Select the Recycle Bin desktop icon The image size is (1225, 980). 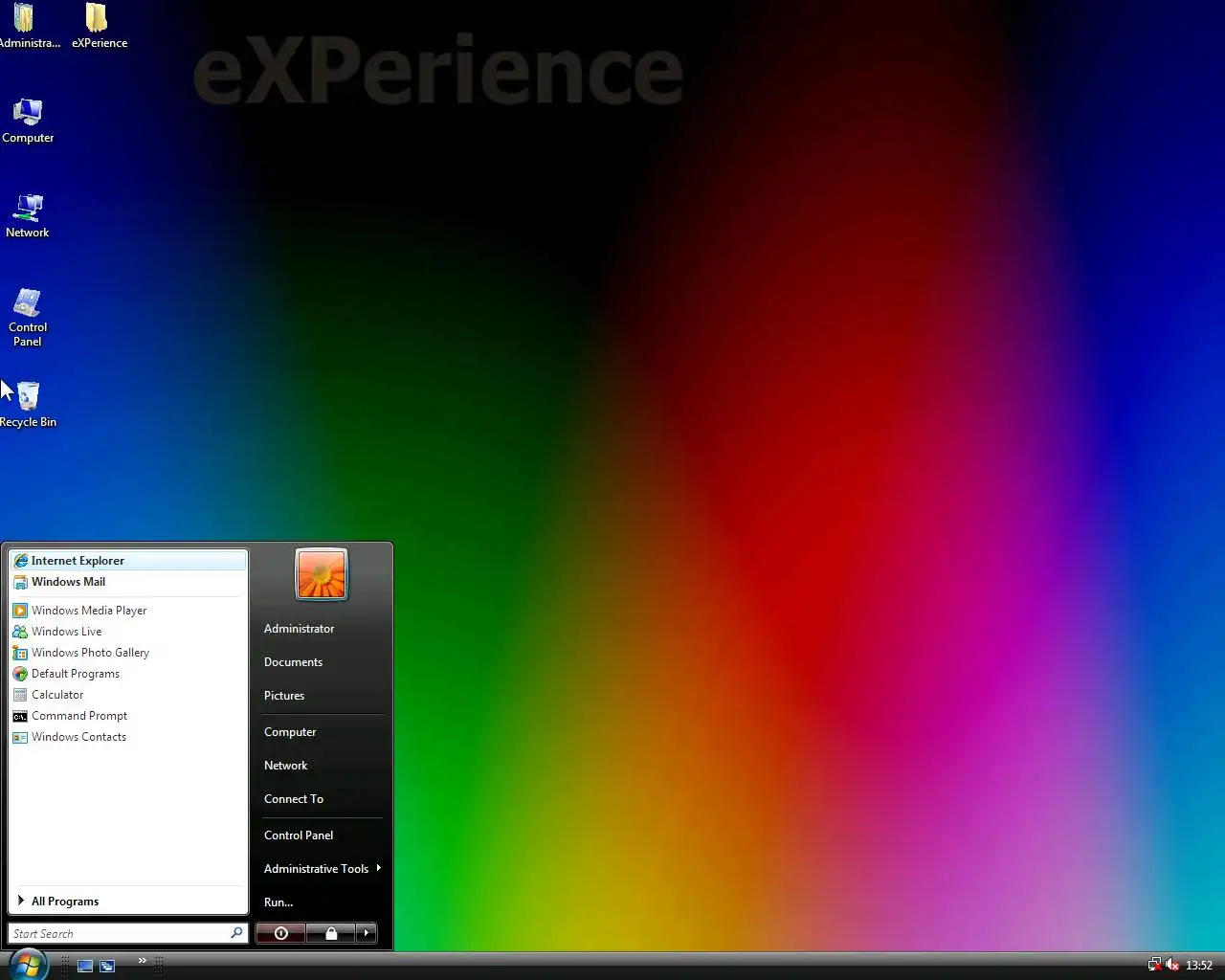point(28,405)
